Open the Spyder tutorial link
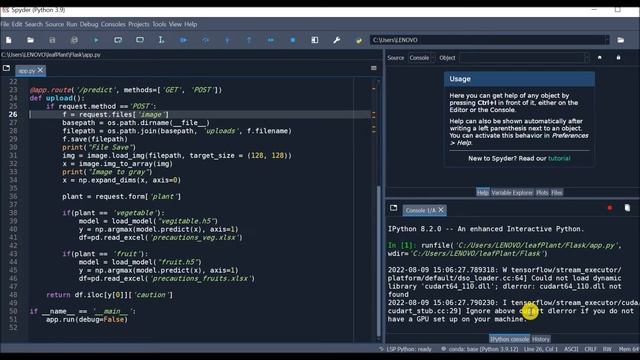The height and width of the screenshot is (360, 640). 559,158
